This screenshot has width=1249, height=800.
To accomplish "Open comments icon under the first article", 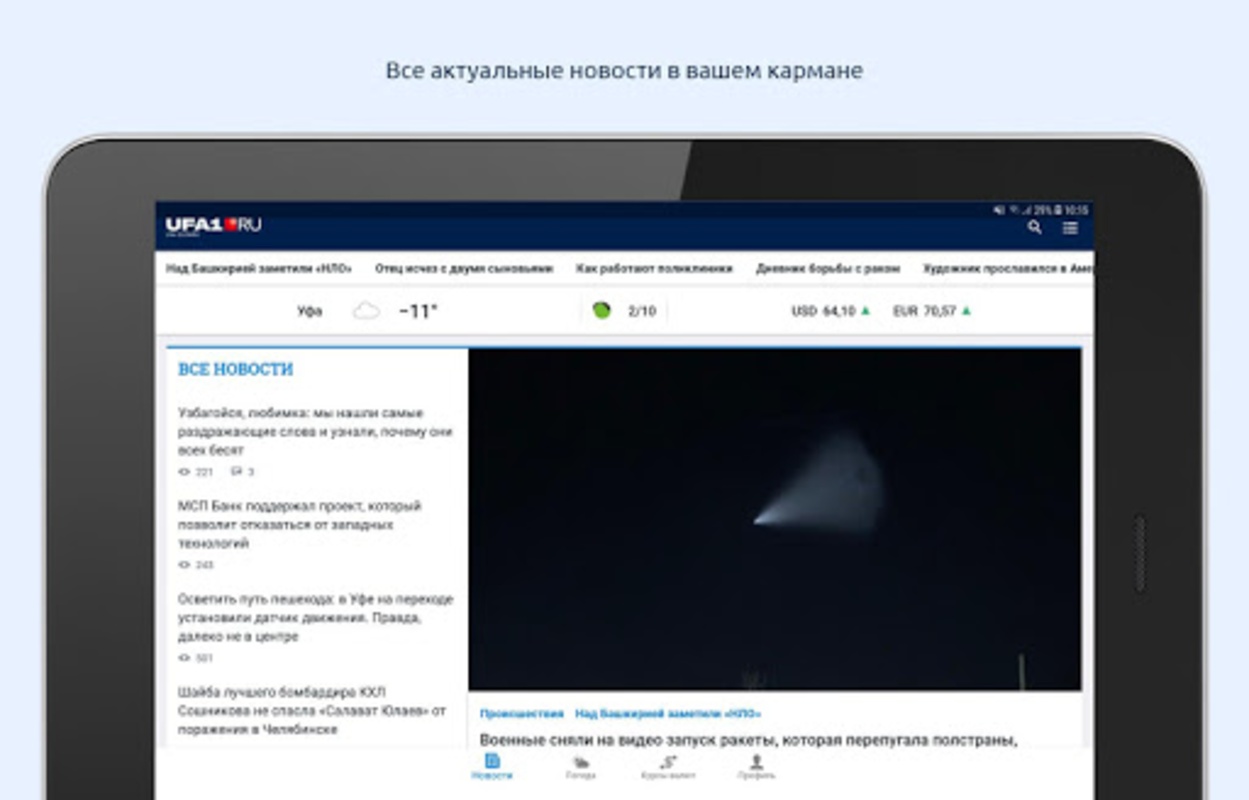I will coord(236,471).
